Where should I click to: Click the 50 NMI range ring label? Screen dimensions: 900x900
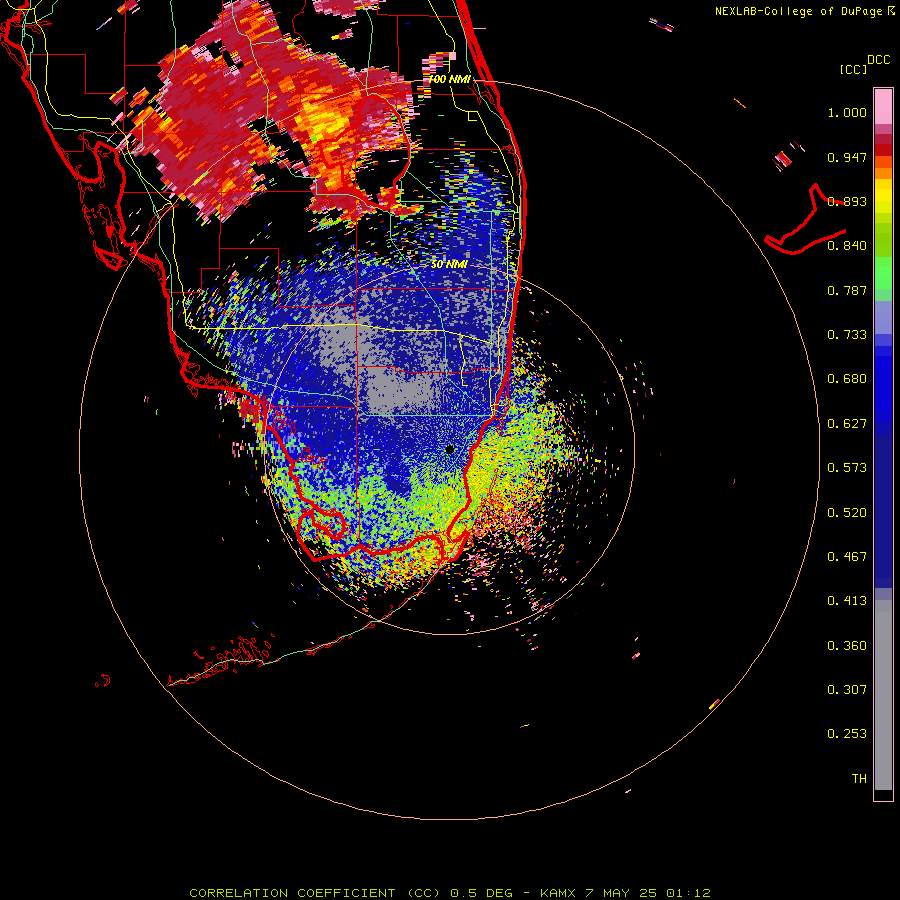[449, 265]
